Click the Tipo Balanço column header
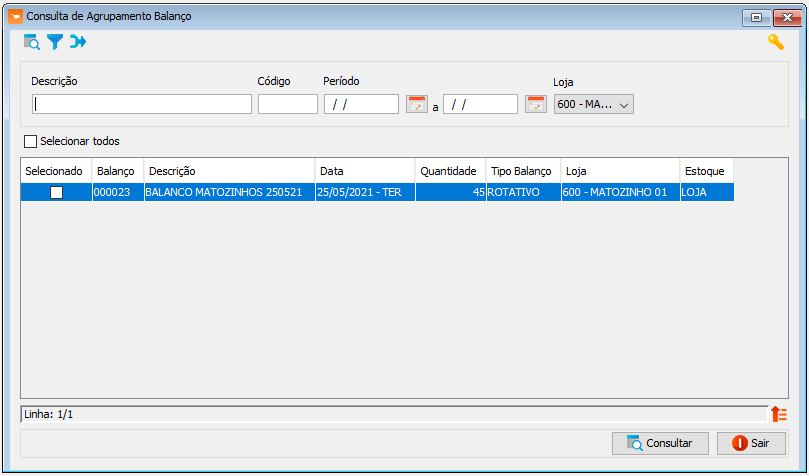Viewport: 809px width, 476px height. [x=522, y=171]
